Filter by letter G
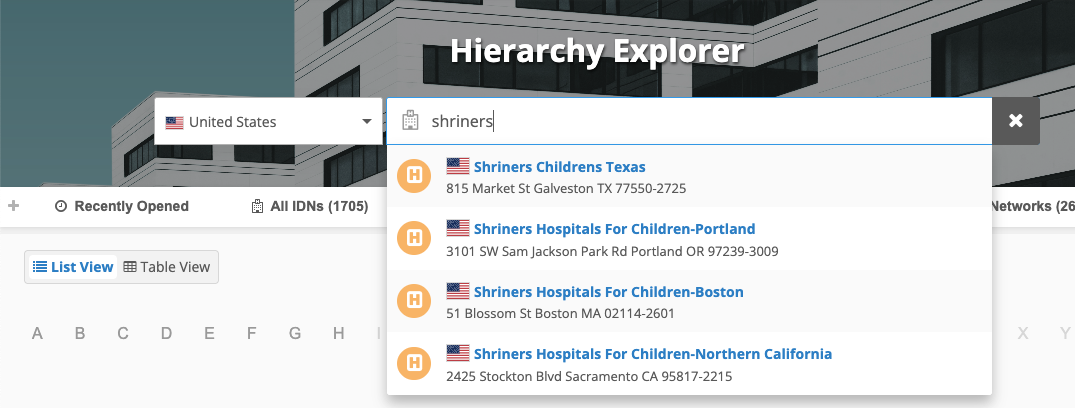Image resolution: width=1075 pixels, height=408 pixels. [x=295, y=334]
